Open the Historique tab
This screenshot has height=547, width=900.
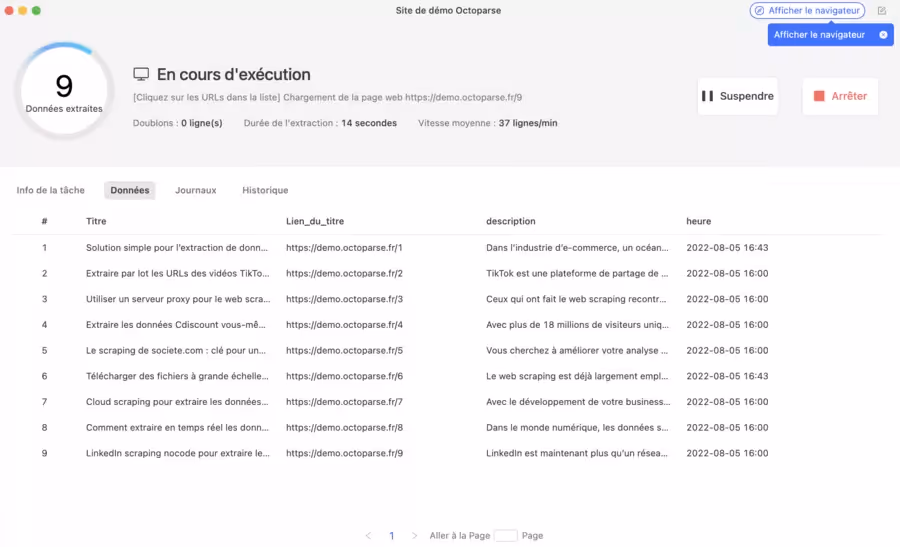coord(265,190)
